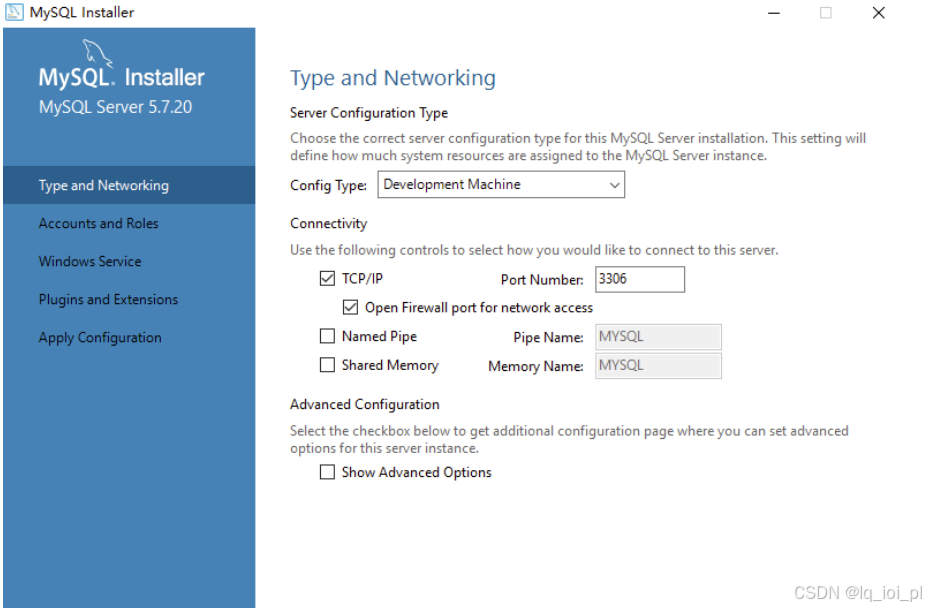Click the Pipe Name field
The width and height of the screenshot is (926, 608).
658,336
